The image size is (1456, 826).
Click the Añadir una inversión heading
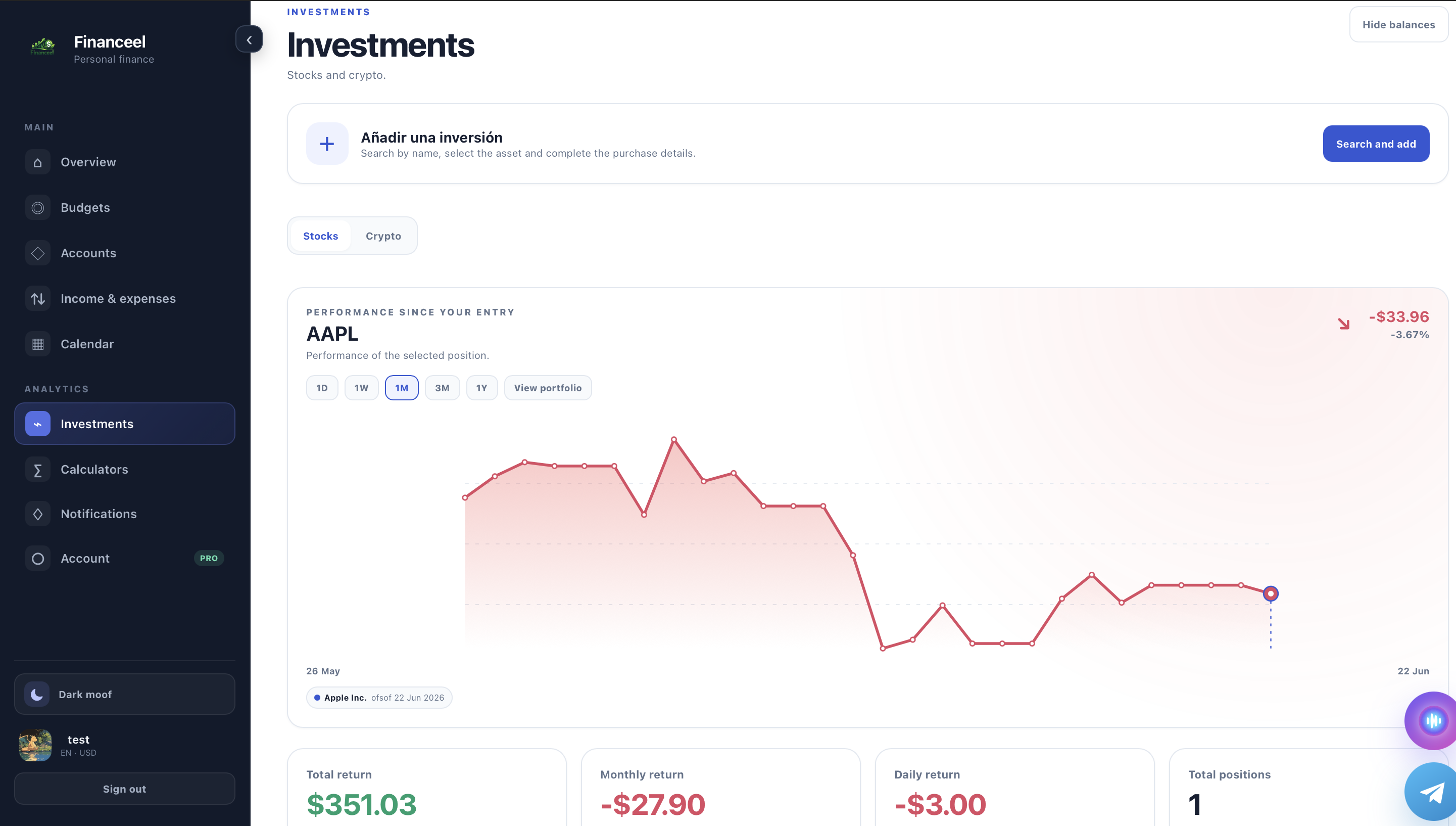pos(431,137)
